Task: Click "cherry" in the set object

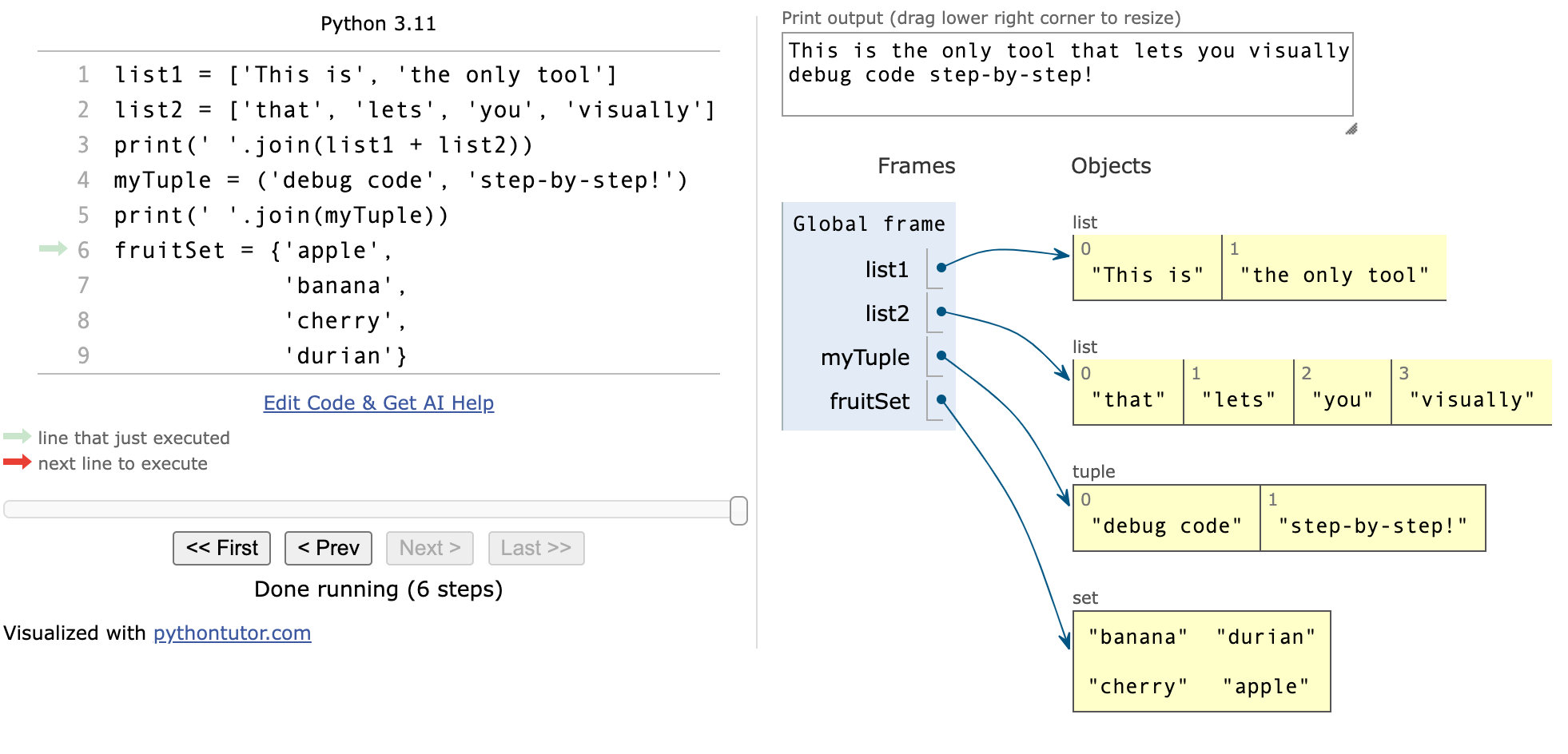Action: (x=1138, y=686)
